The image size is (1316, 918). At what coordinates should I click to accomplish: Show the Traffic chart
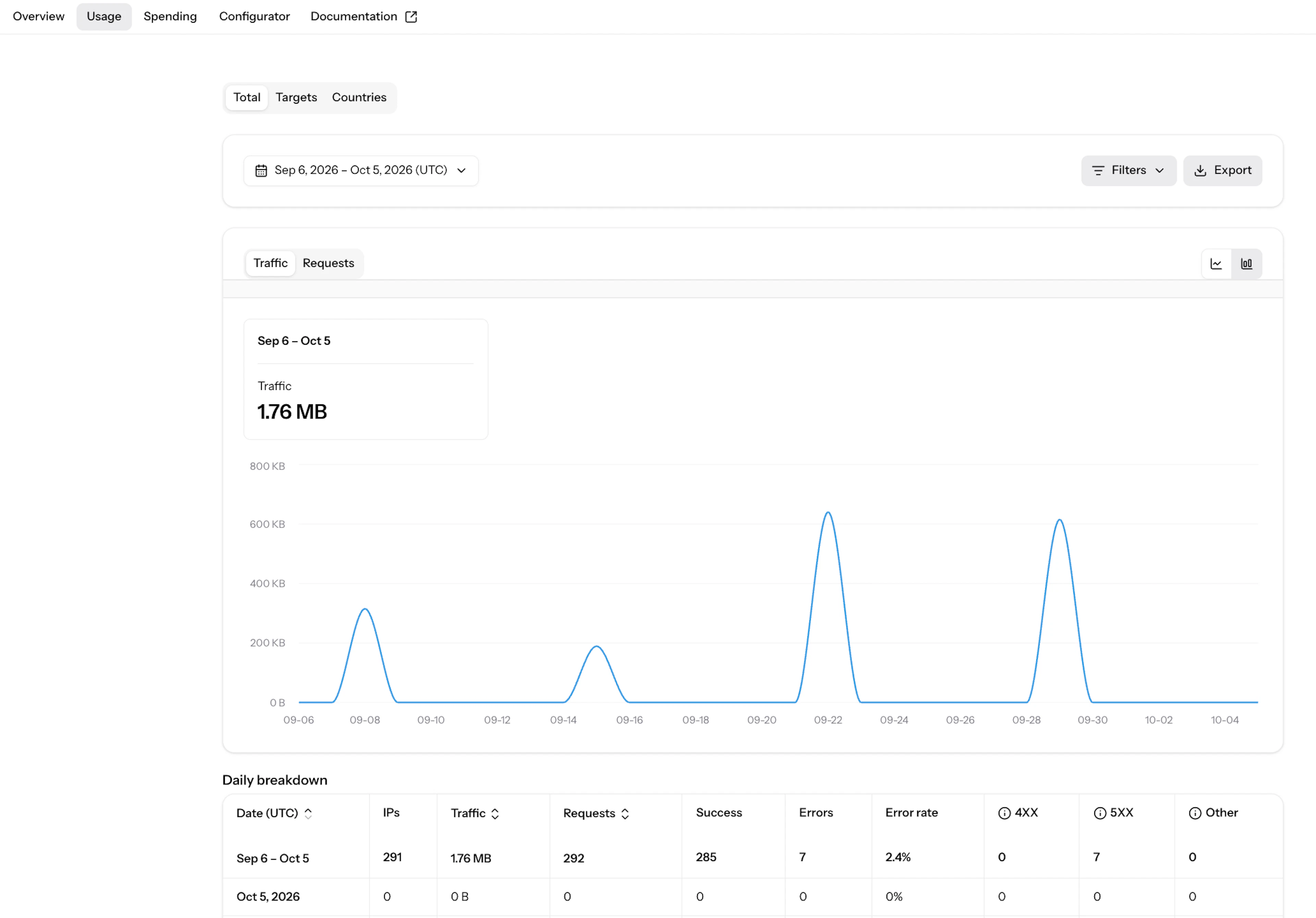click(270, 263)
